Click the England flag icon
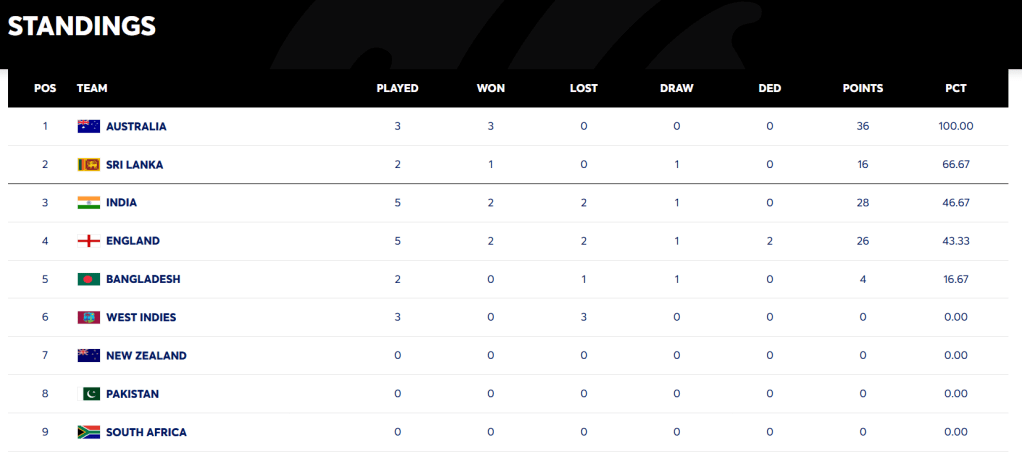The width and height of the screenshot is (1022, 459). click(89, 241)
